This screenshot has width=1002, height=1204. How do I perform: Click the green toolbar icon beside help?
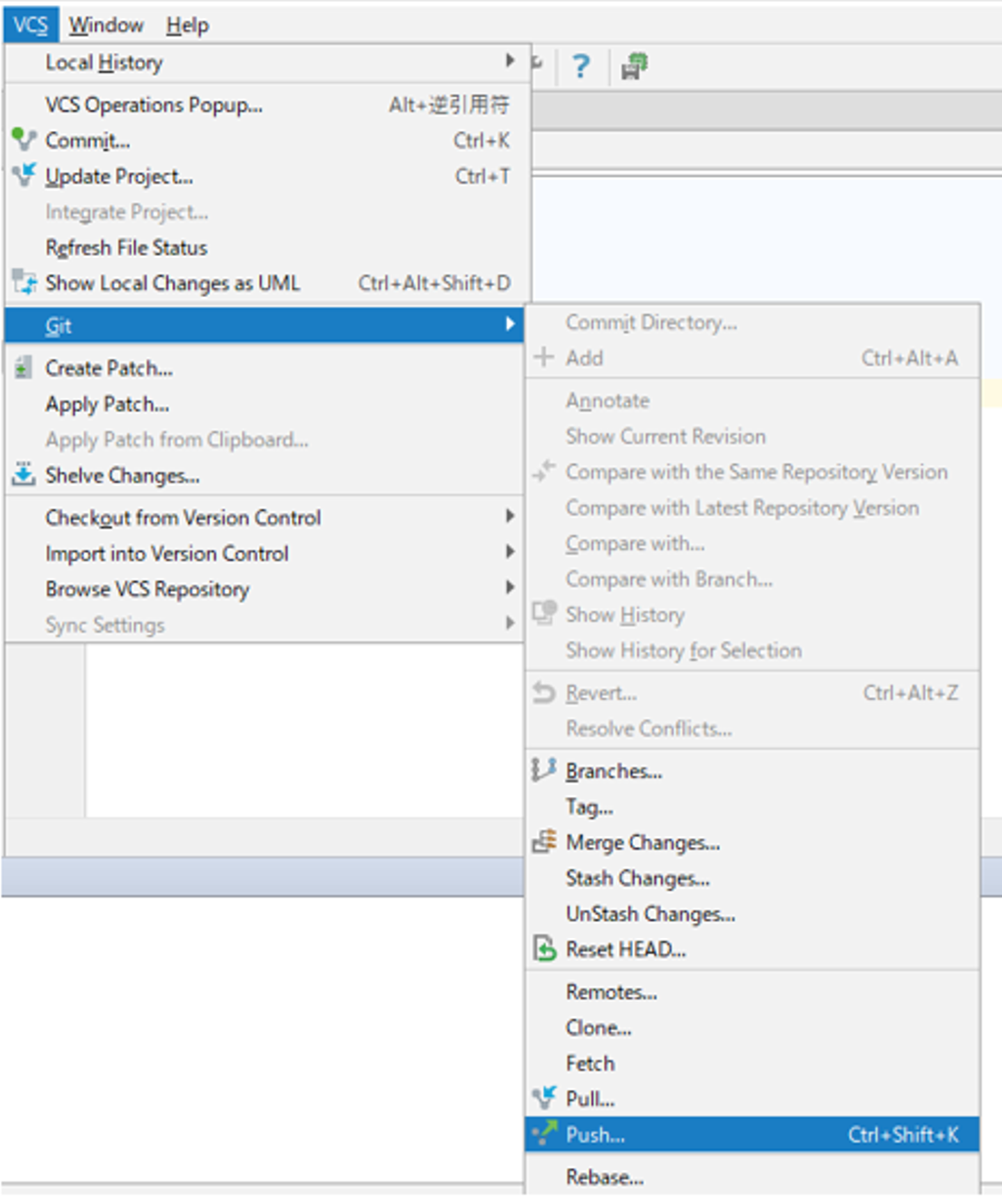point(635,66)
